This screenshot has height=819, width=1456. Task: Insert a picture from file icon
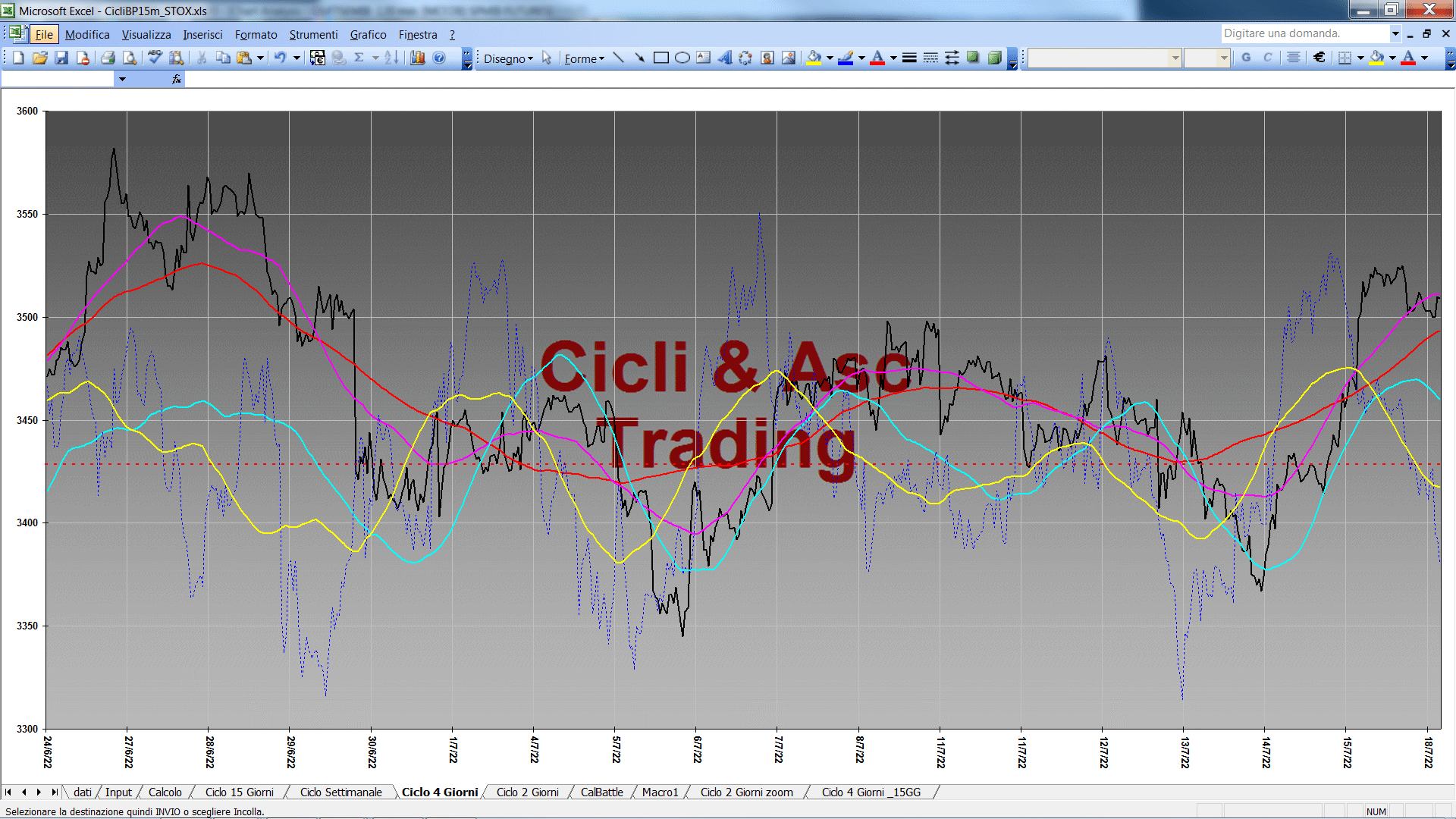coord(789,58)
